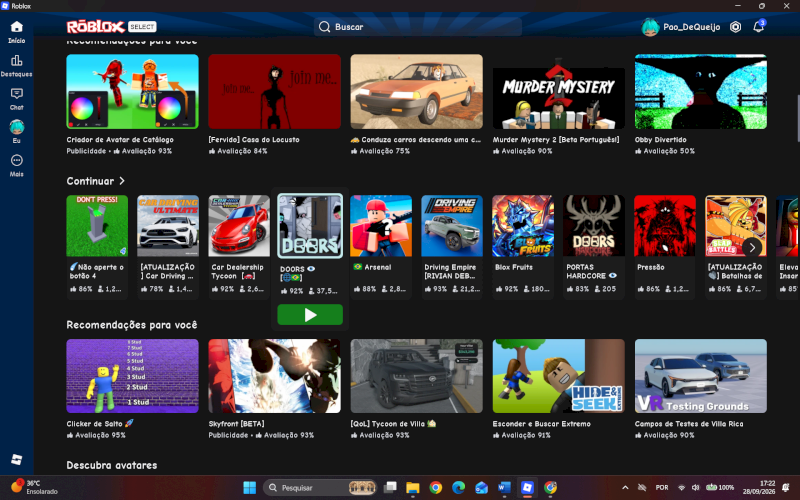Click 'Avaliação 95%' under Clicker de Salto
Screen dimensions: 800x500
[x=100, y=435]
